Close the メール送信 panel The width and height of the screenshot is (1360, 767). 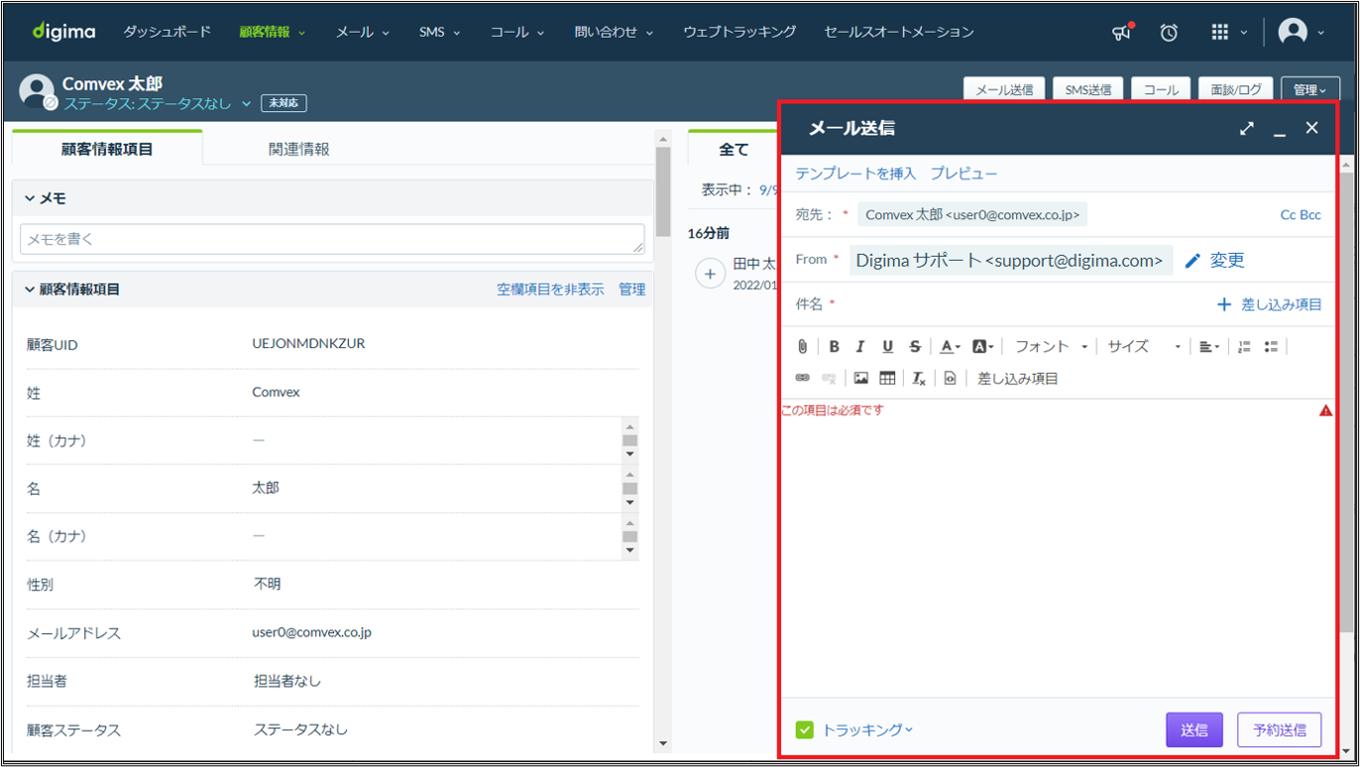point(1312,128)
